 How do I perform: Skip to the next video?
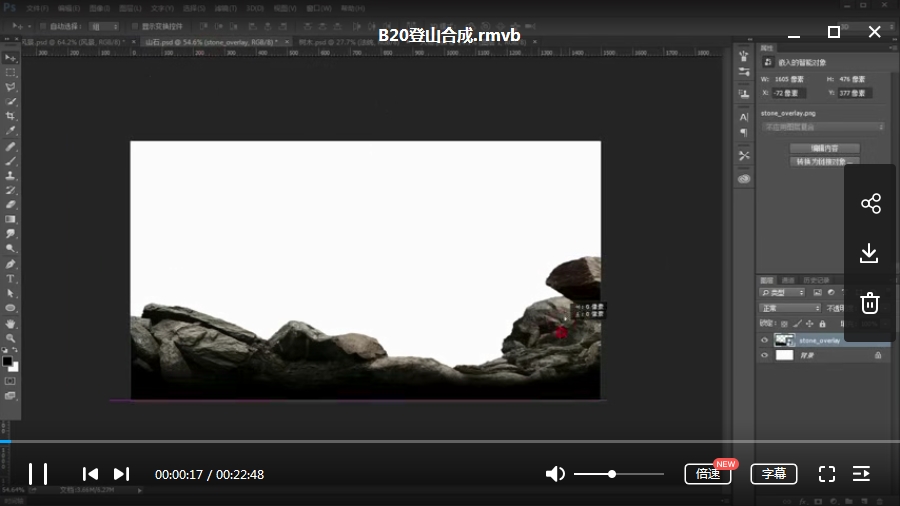pyautogui.click(x=122, y=474)
